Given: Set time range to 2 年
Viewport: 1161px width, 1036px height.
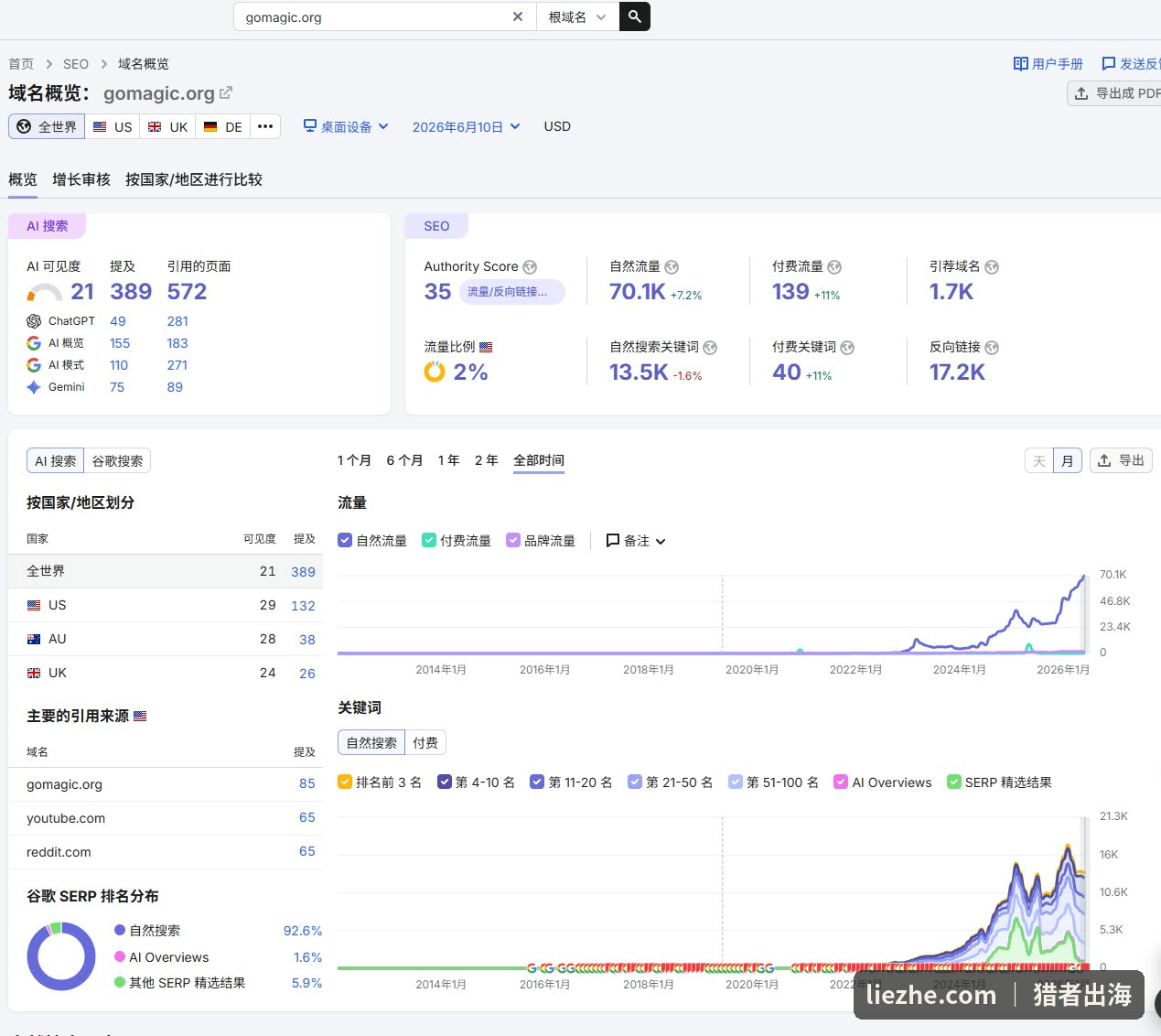Looking at the screenshot, I should pos(487,460).
